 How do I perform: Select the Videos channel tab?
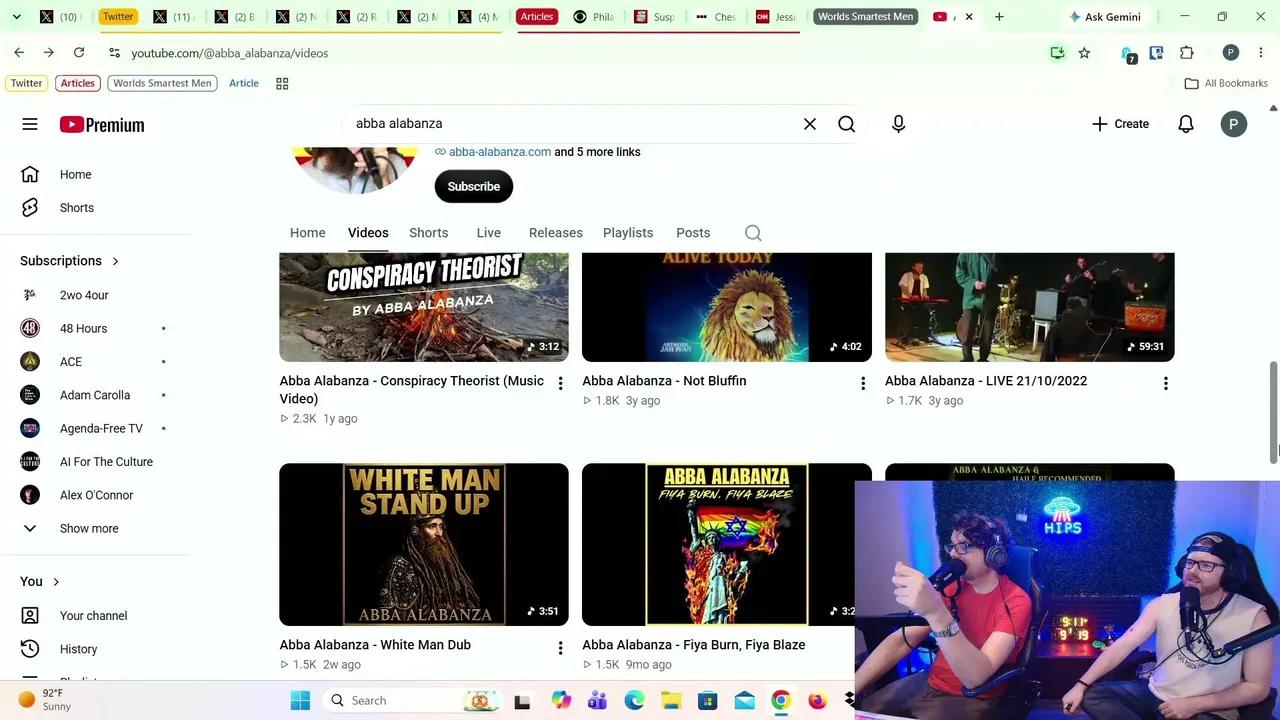point(368,233)
